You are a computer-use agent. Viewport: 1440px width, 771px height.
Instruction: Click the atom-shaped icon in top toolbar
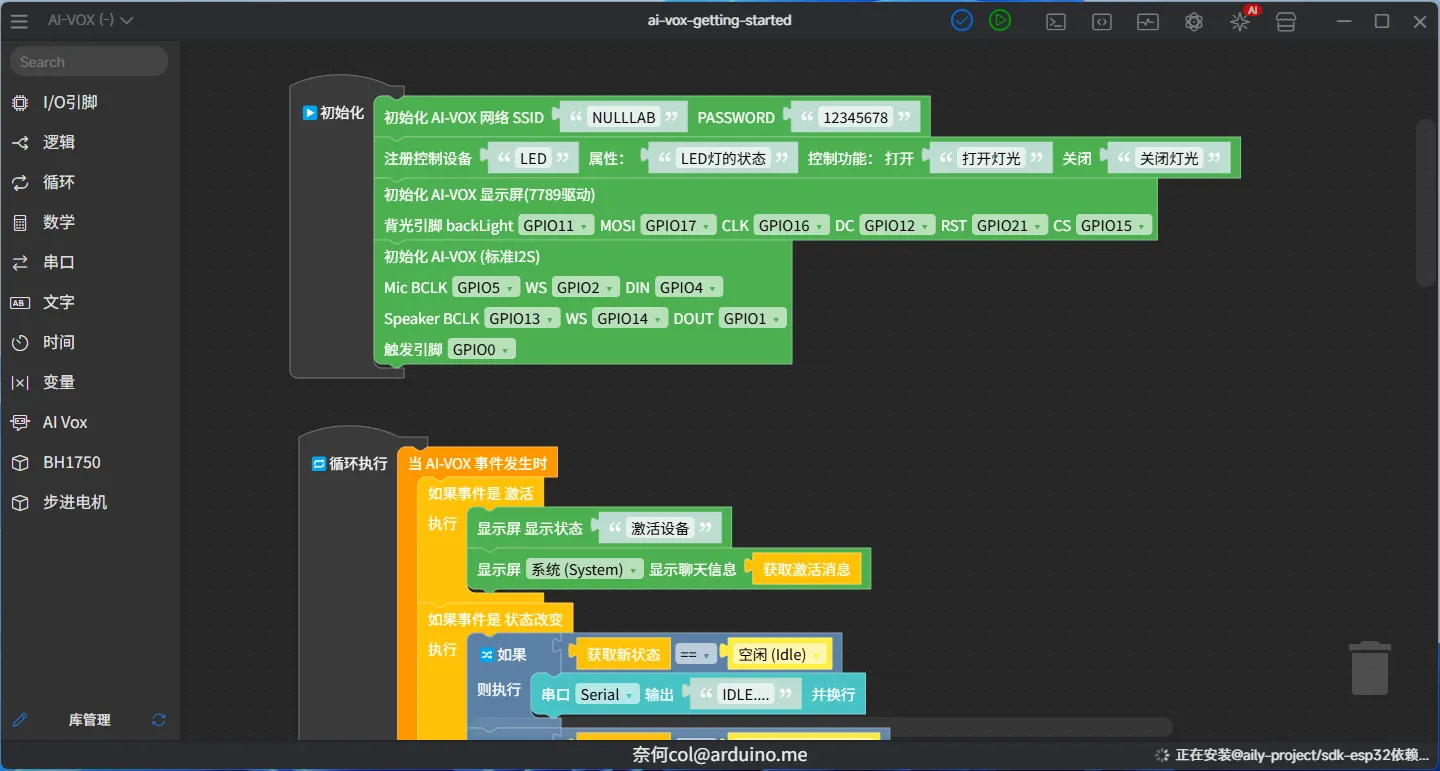click(x=1193, y=21)
